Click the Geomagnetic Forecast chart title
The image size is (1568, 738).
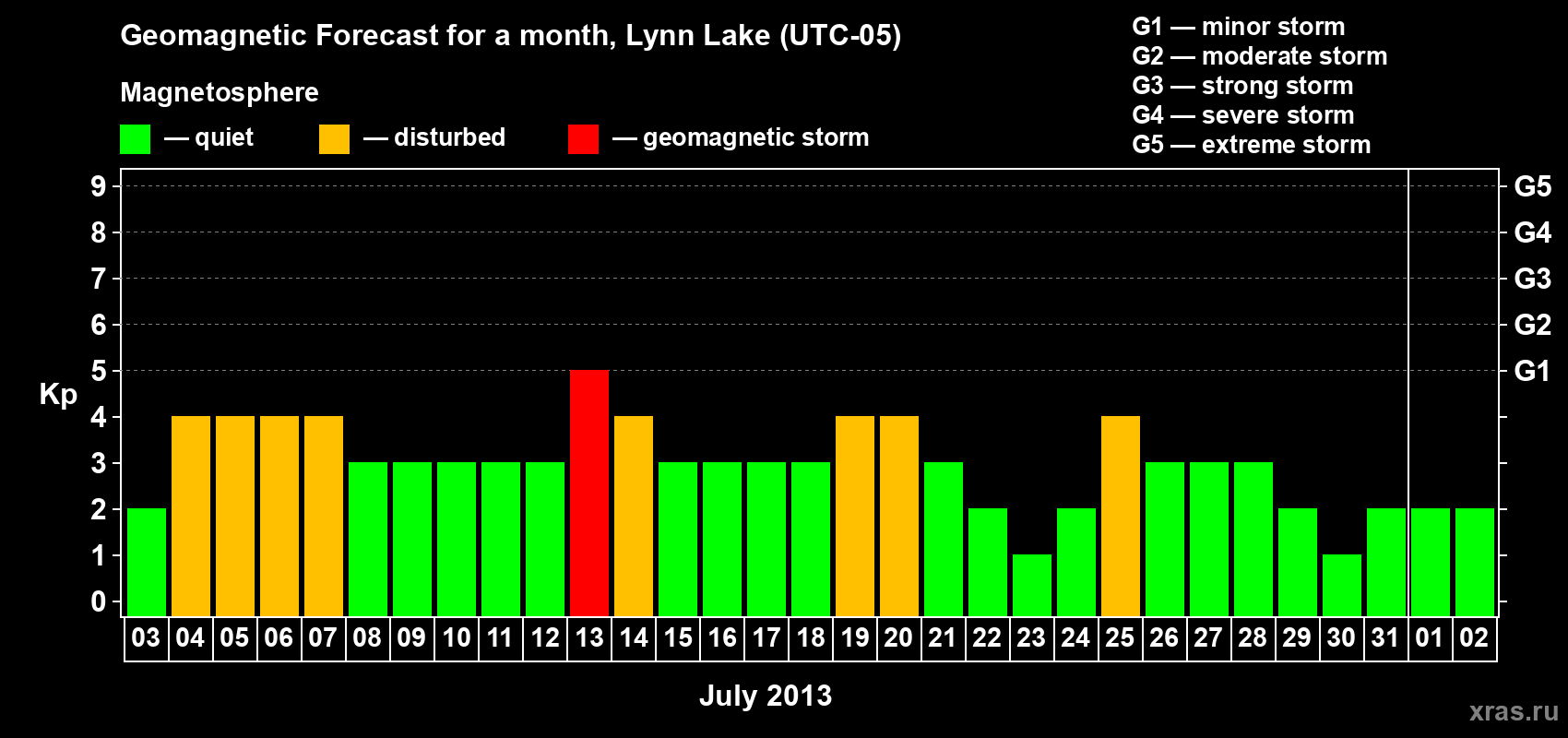(x=511, y=36)
